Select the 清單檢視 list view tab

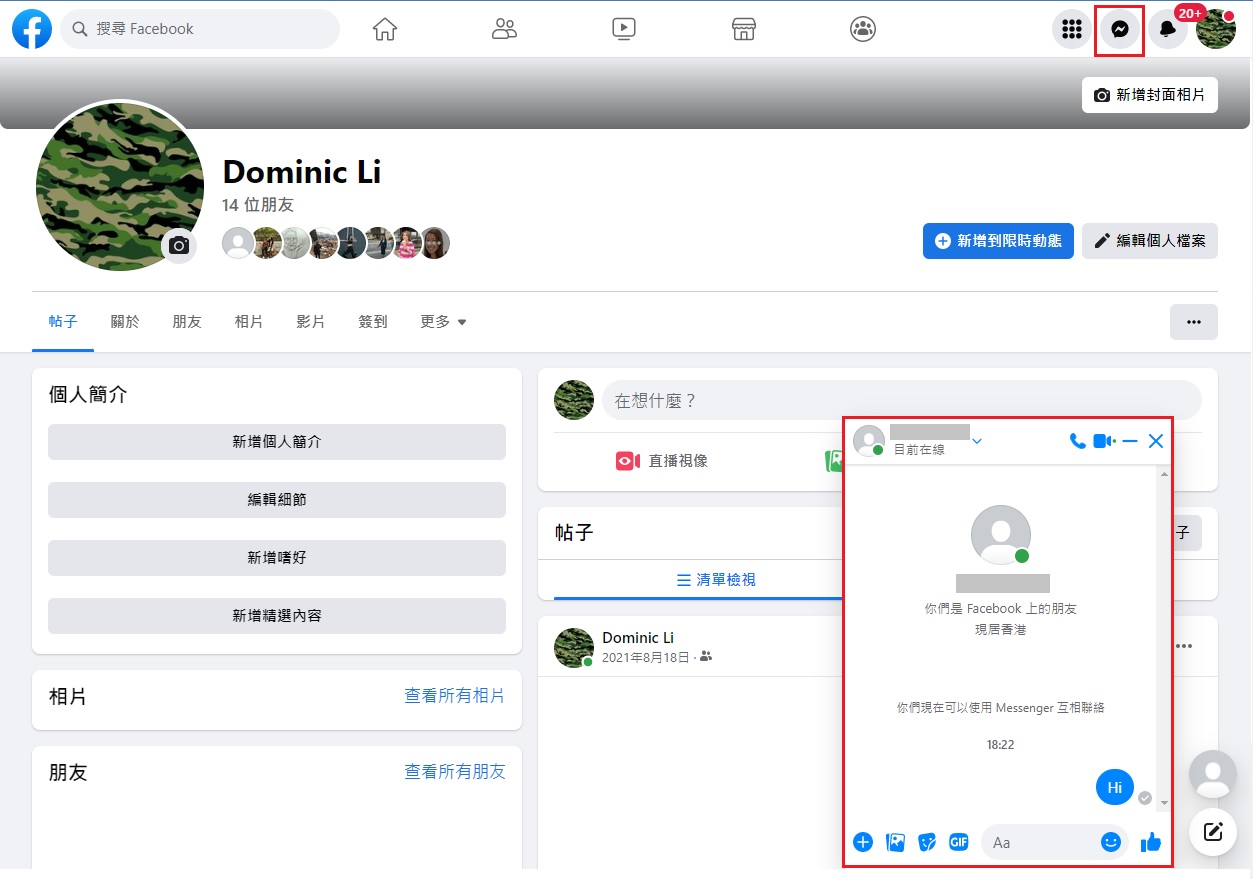point(716,580)
